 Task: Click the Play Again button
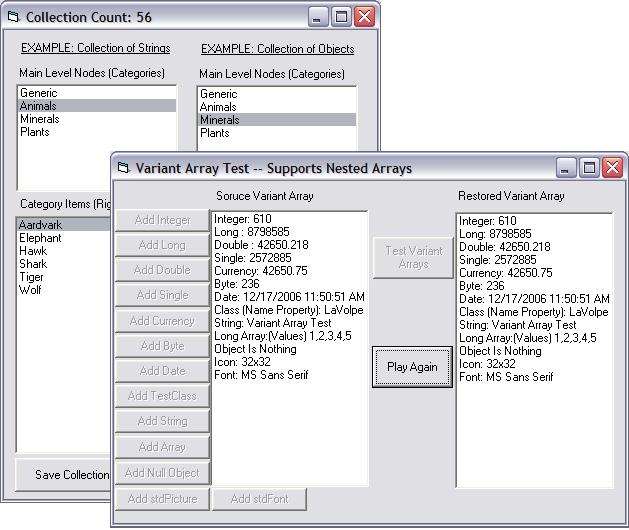click(x=412, y=367)
